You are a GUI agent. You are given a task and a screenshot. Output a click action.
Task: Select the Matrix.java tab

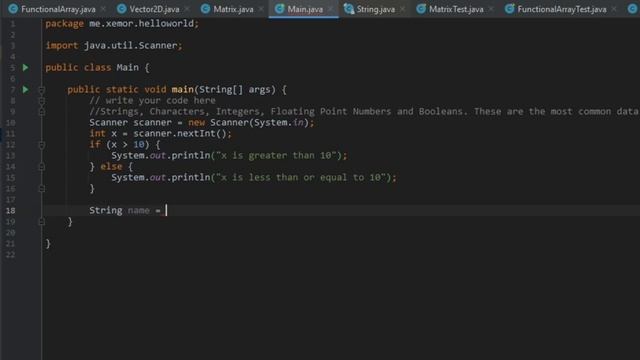click(233, 9)
